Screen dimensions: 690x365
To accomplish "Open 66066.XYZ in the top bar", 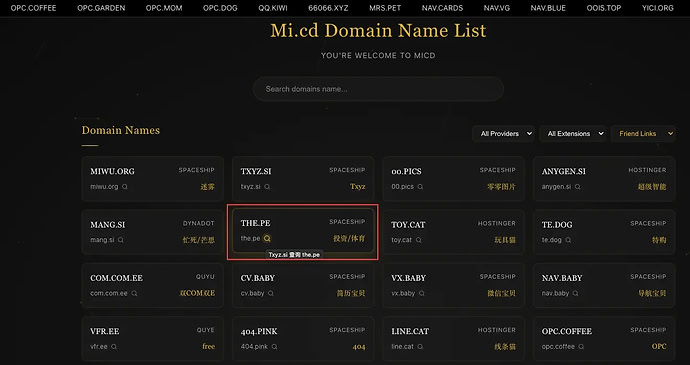I will [x=328, y=8].
